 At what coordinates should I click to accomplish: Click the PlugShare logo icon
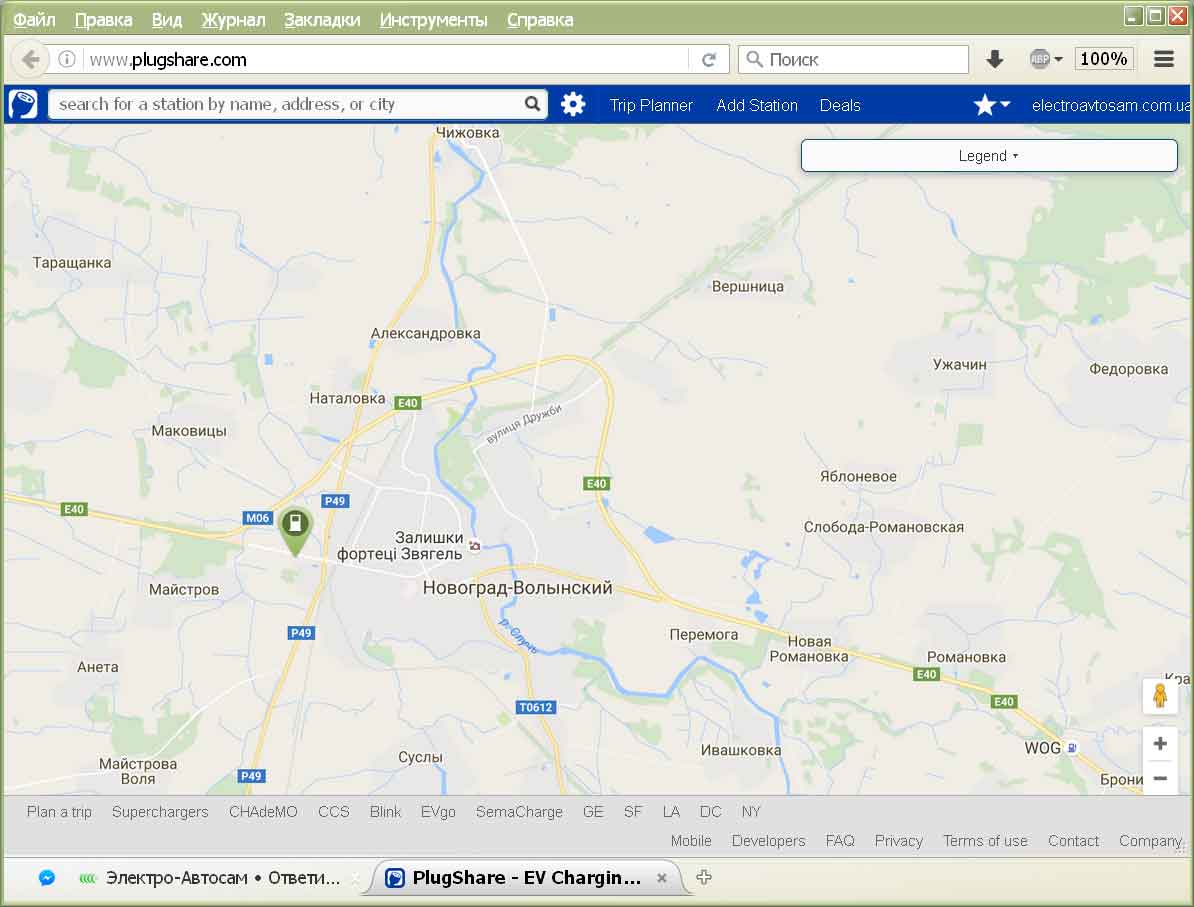pos(23,104)
